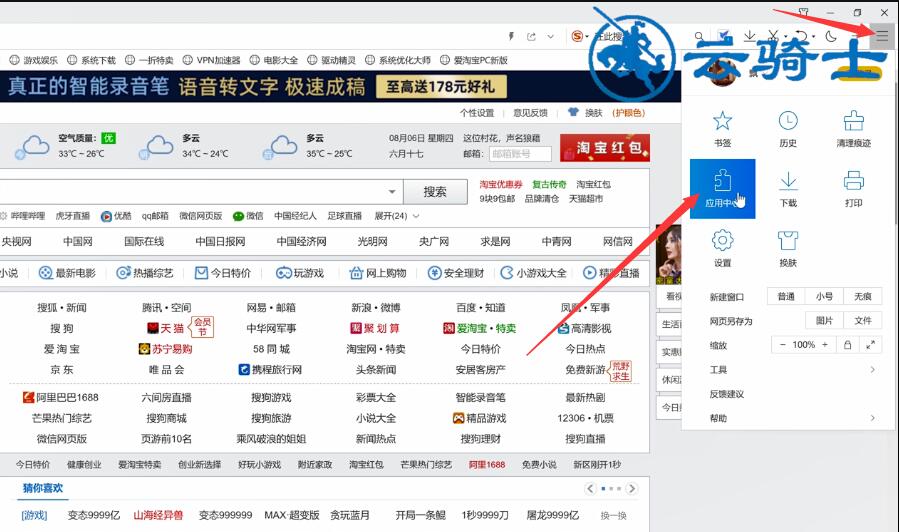Click the 淘宝红包 red banner button
This screenshot has width=899, height=532.
(x=605, y=148)
